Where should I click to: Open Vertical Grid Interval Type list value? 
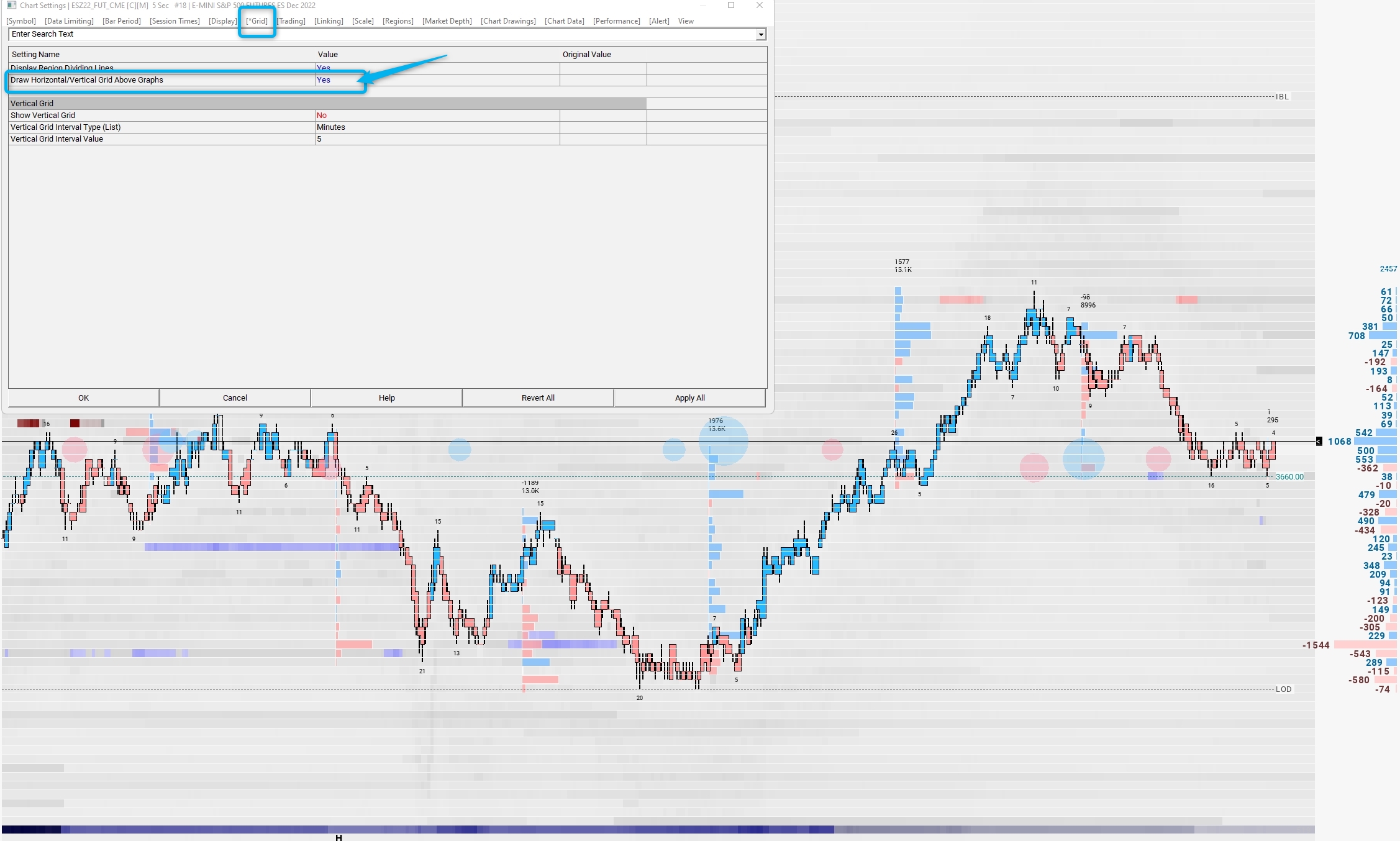pyautogui.click(x=331, y=127)
